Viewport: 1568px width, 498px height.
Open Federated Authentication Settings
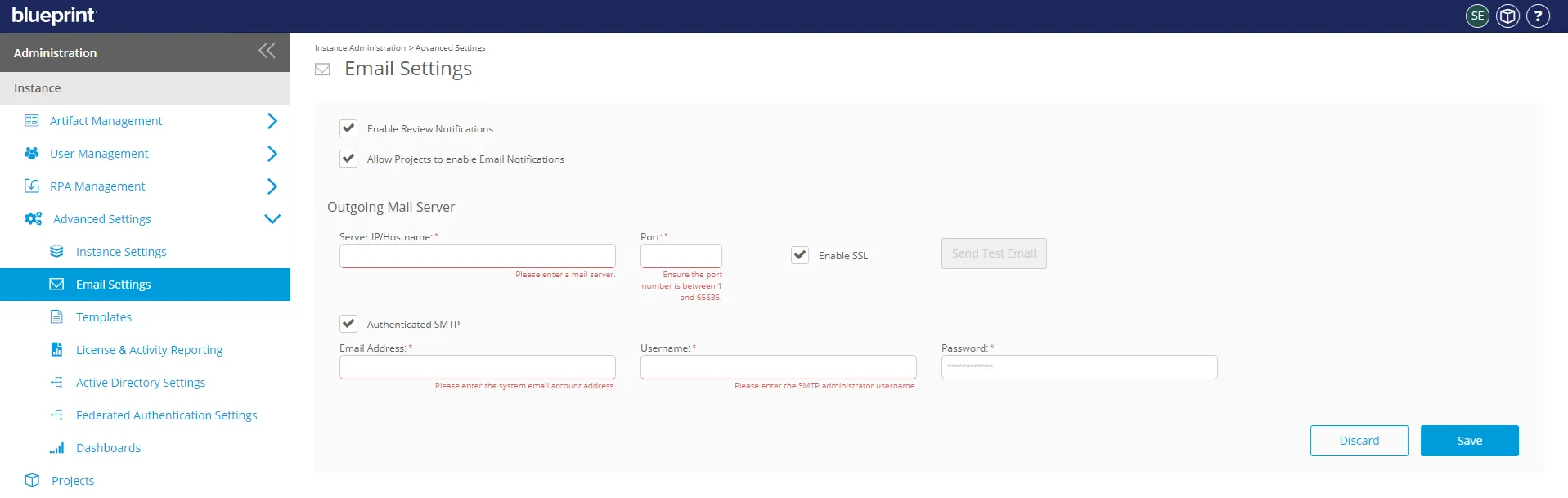click(167, 415)
